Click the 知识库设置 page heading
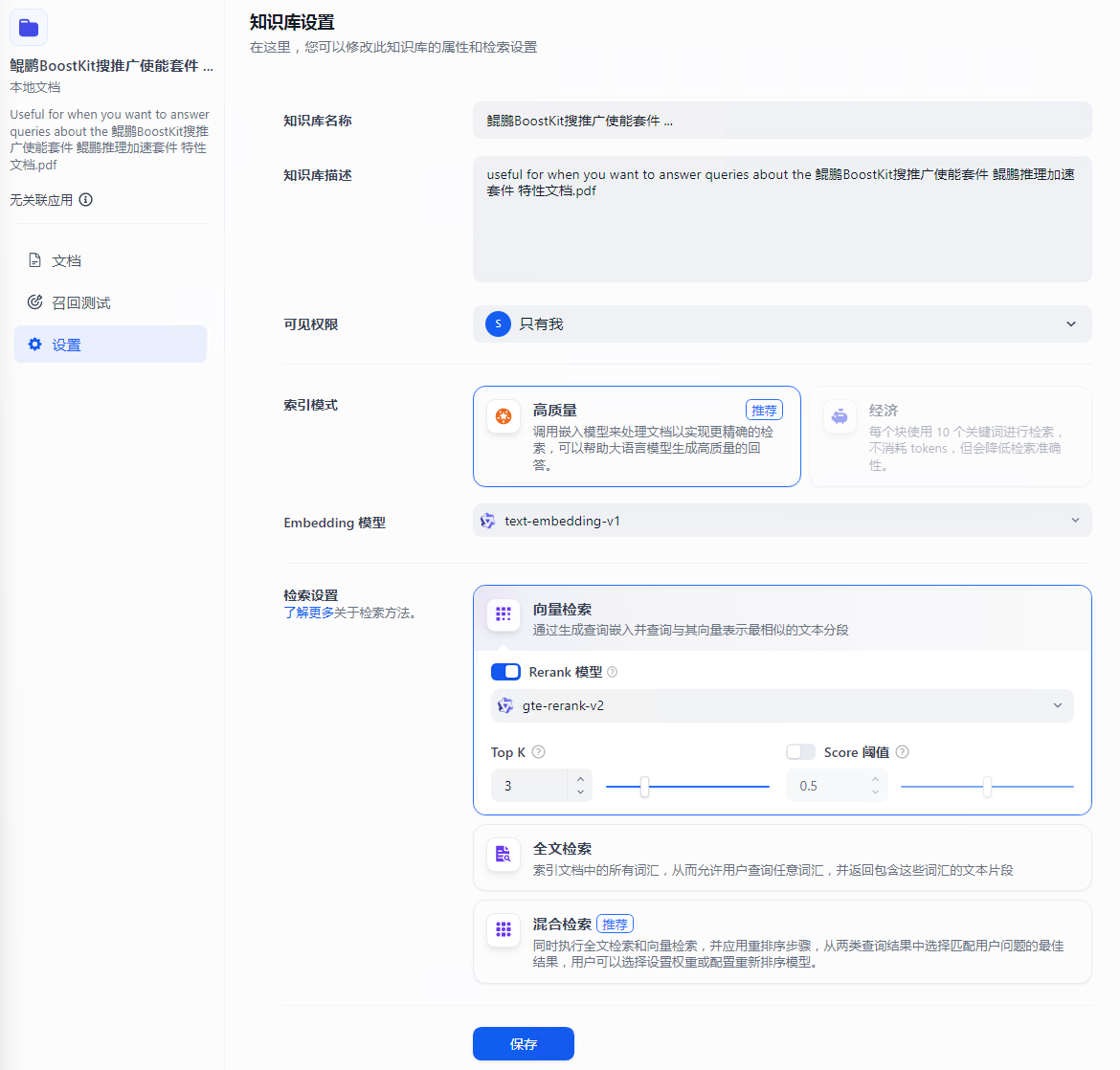Screen dimensions: 1120x1070 click(x=292, y=22)
